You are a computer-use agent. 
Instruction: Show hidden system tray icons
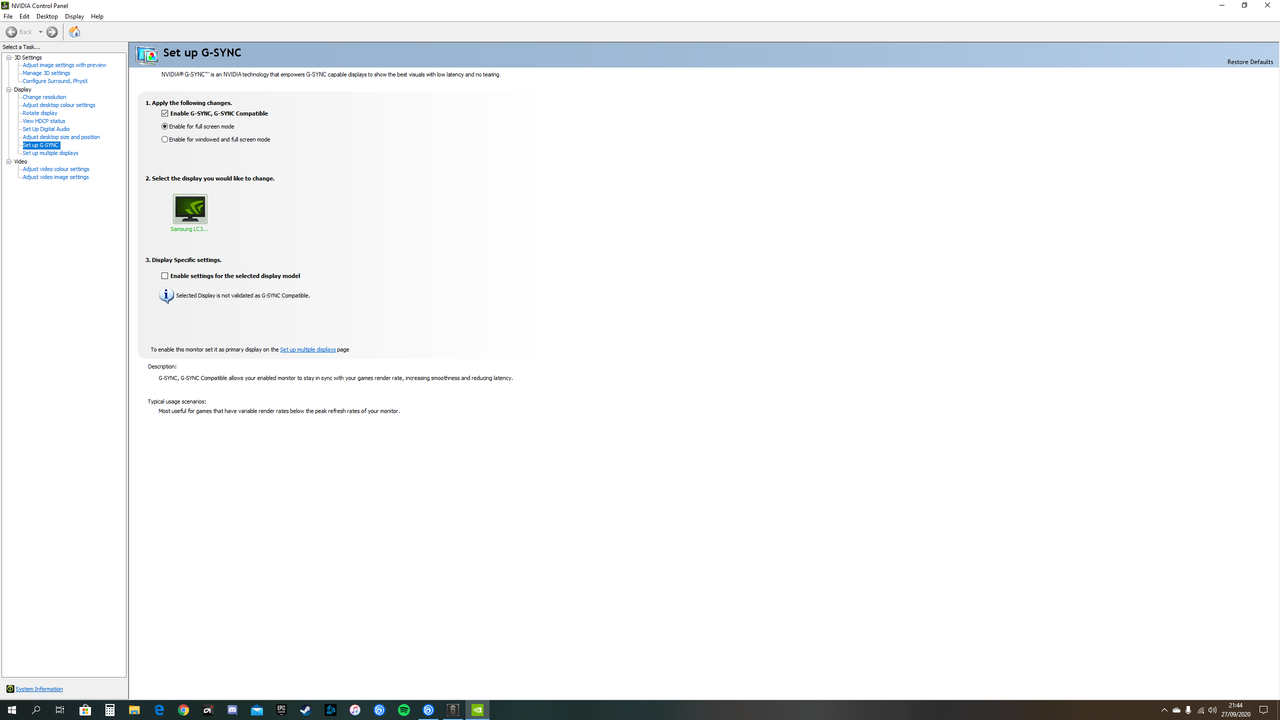(1164, 710)
